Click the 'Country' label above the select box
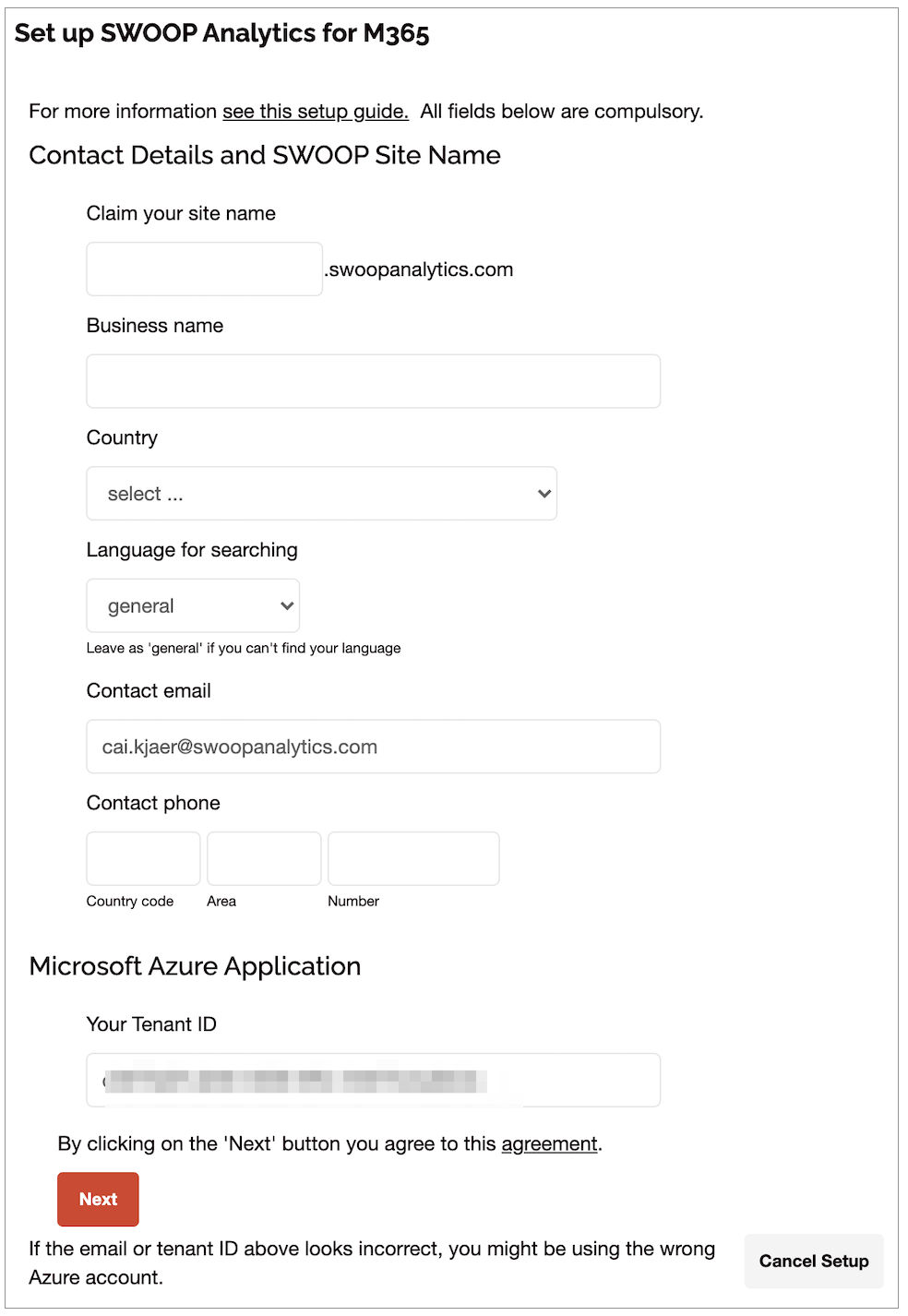This screenshot has width=908, height=1316. click(x=122, y=437)
